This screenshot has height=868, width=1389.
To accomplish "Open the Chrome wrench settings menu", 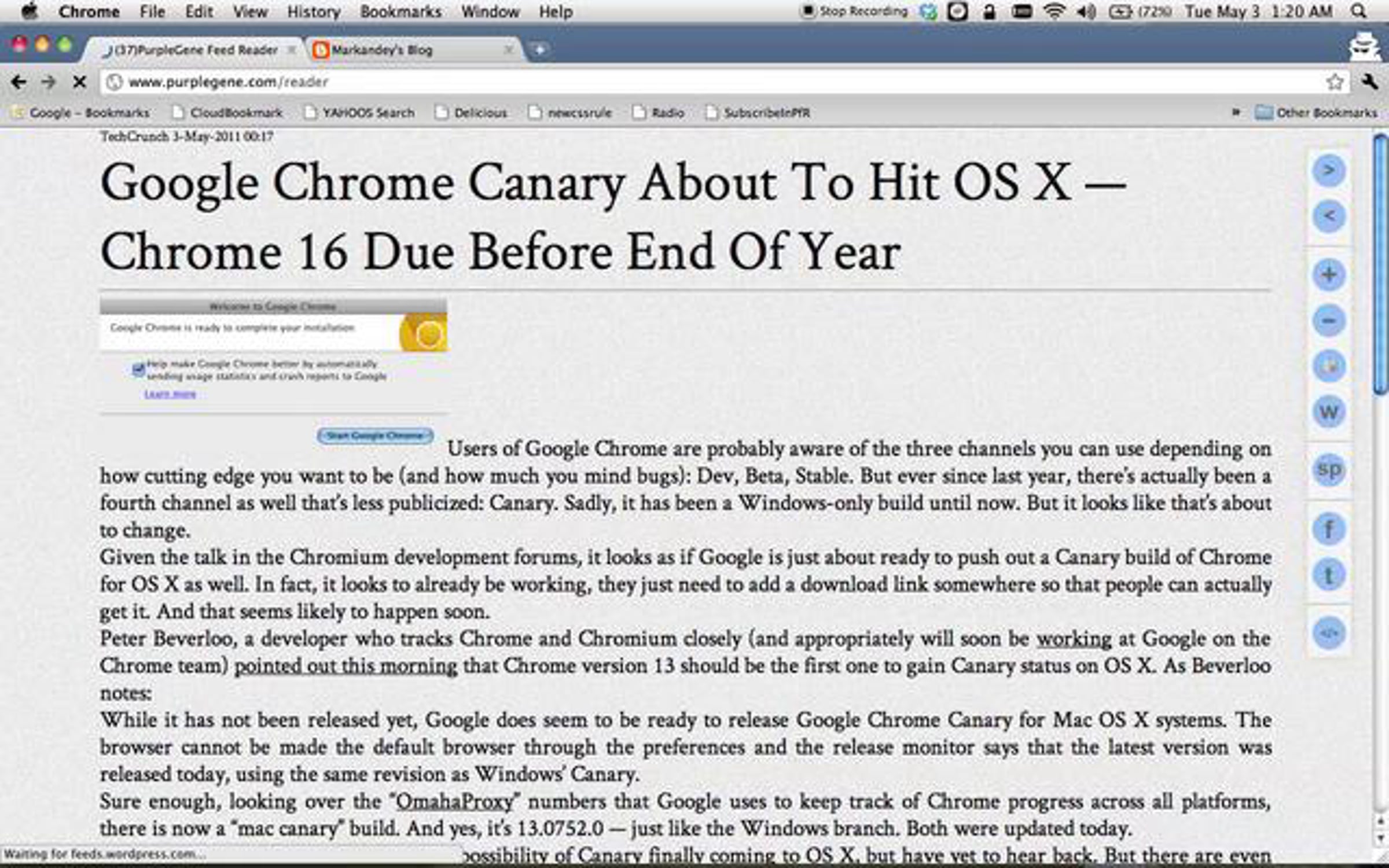I will tap(1370, 82).
